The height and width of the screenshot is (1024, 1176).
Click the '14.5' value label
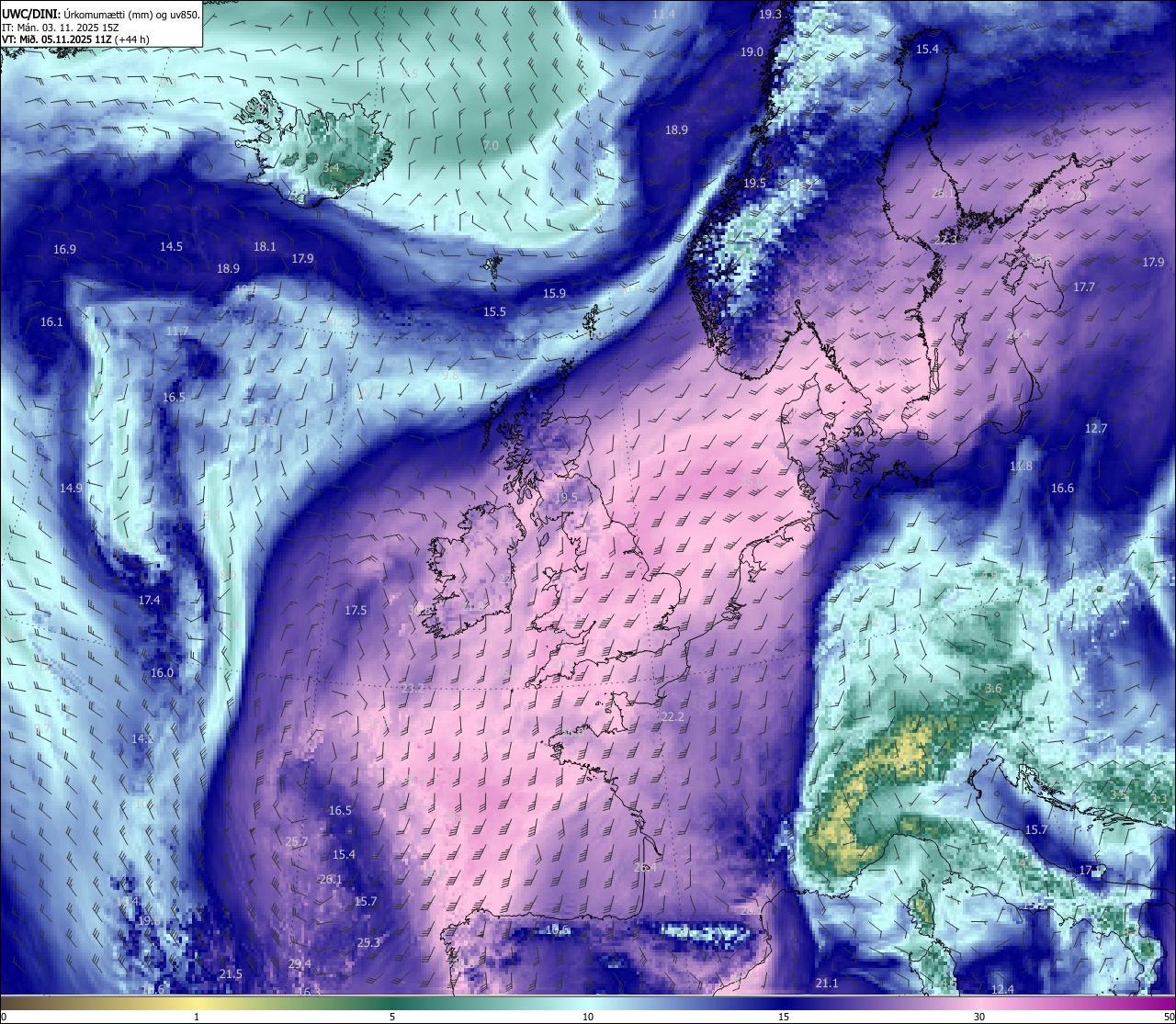click(x=171, y=247)
